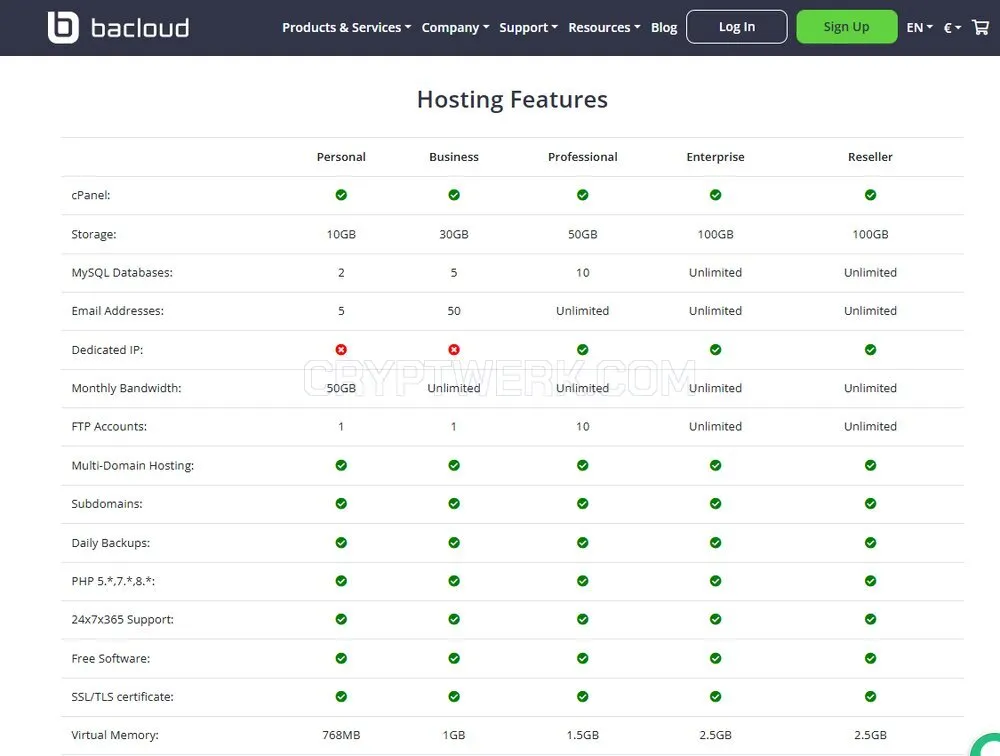Expand the Products & Services menu

346,27
